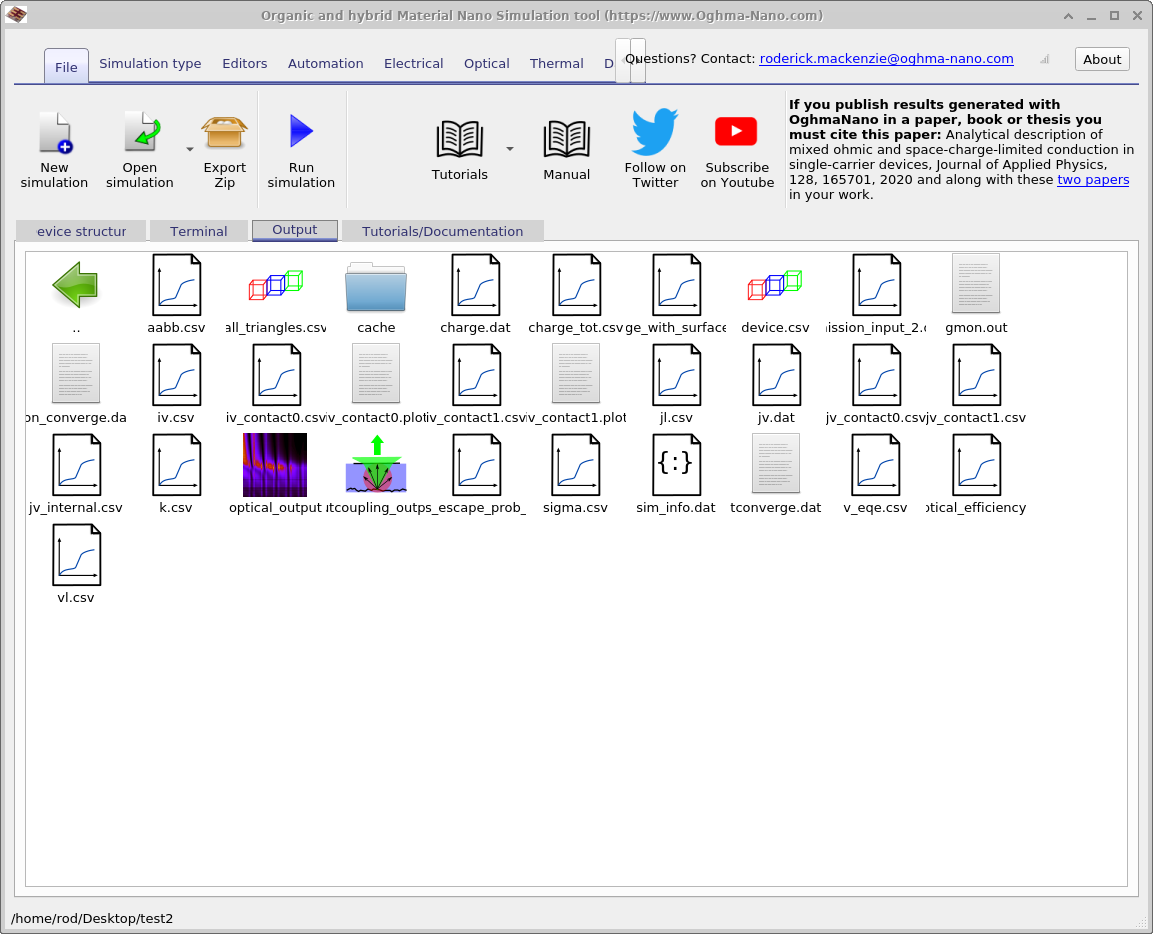
Task: Select the sim_info.dat JSON file icon
Action: coord(676,465)
